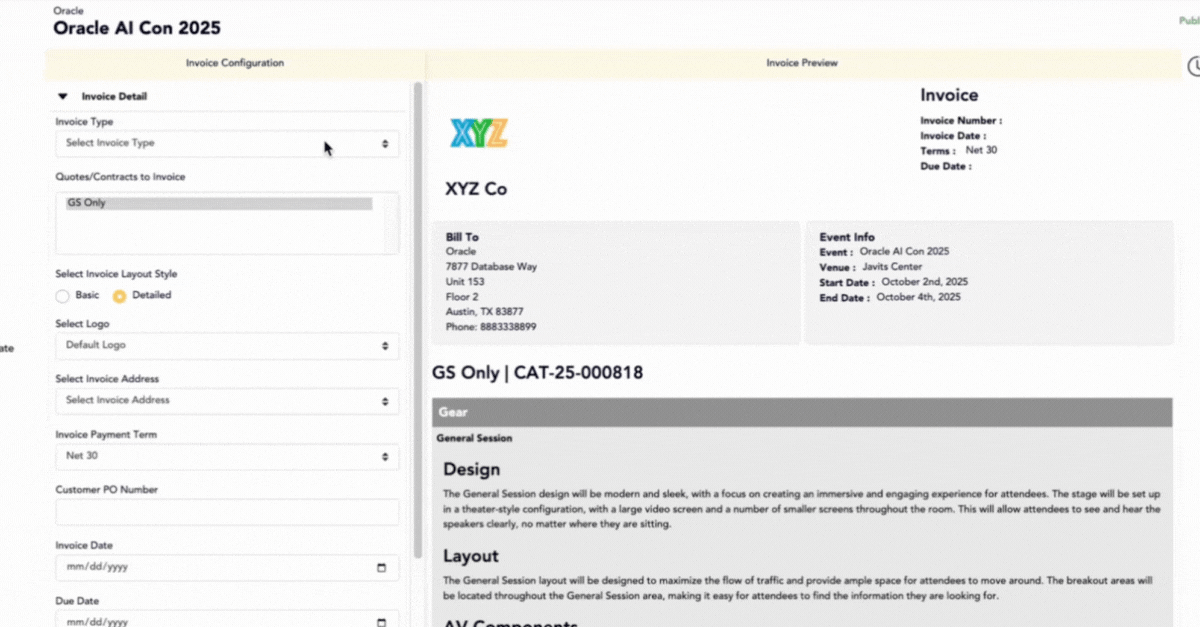Click the Oracle AI Con 2025 title

pyautogui.click(x=137, y=28)
